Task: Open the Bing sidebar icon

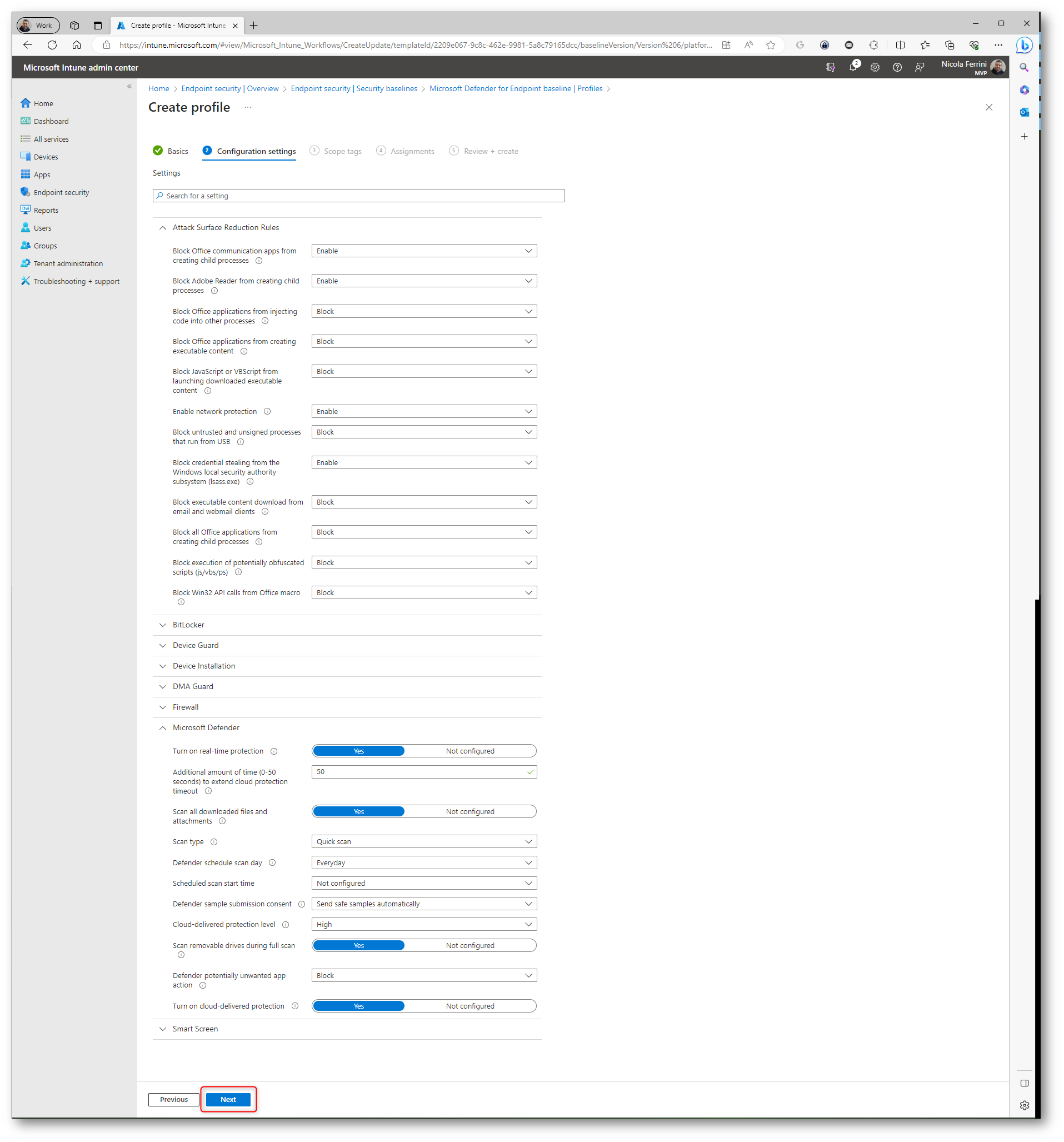Action: click(x=1024, y=45)
